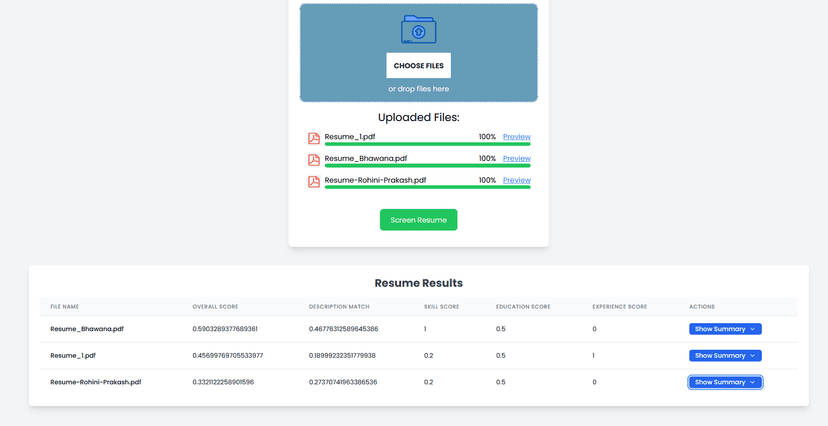Click the Resume_1.pdf upload progress bar
The width and height of the screenshot is (828, 426).
click(427, 145)
